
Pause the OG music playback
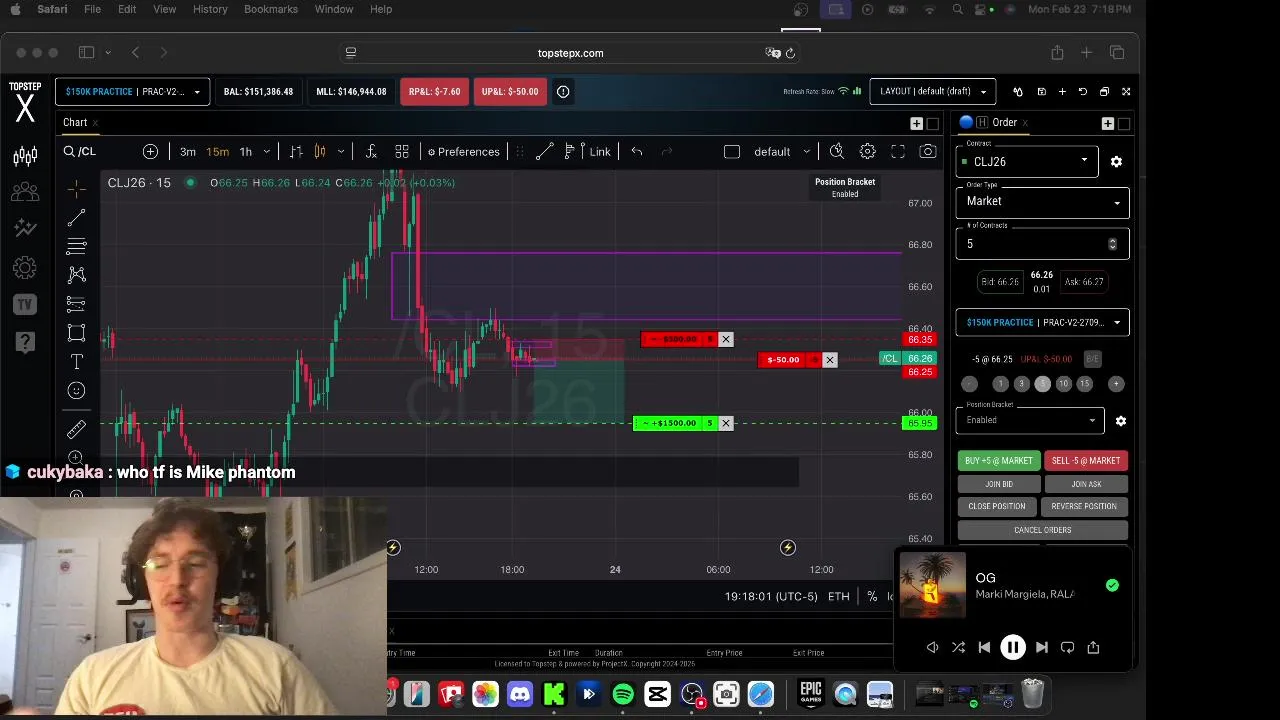coord(1012,648)
